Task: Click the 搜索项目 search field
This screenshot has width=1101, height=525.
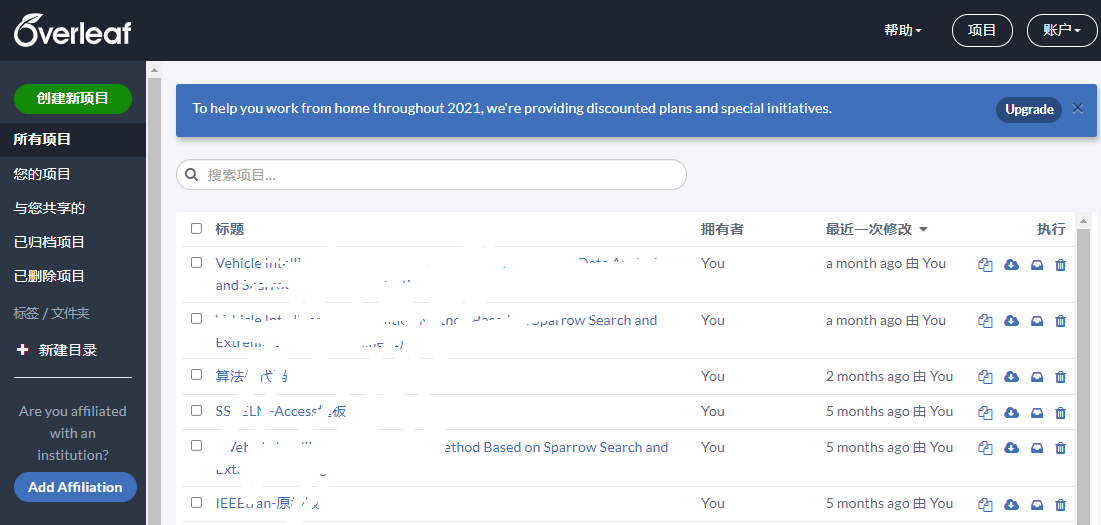Action: pos(440,175)
